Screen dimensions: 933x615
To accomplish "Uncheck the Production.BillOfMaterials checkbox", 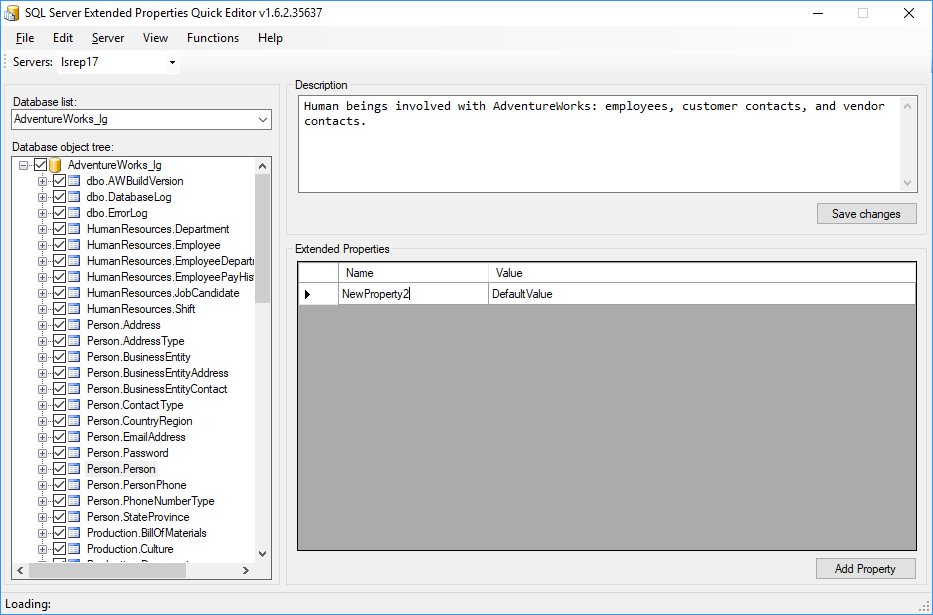I will coord(59,533).
